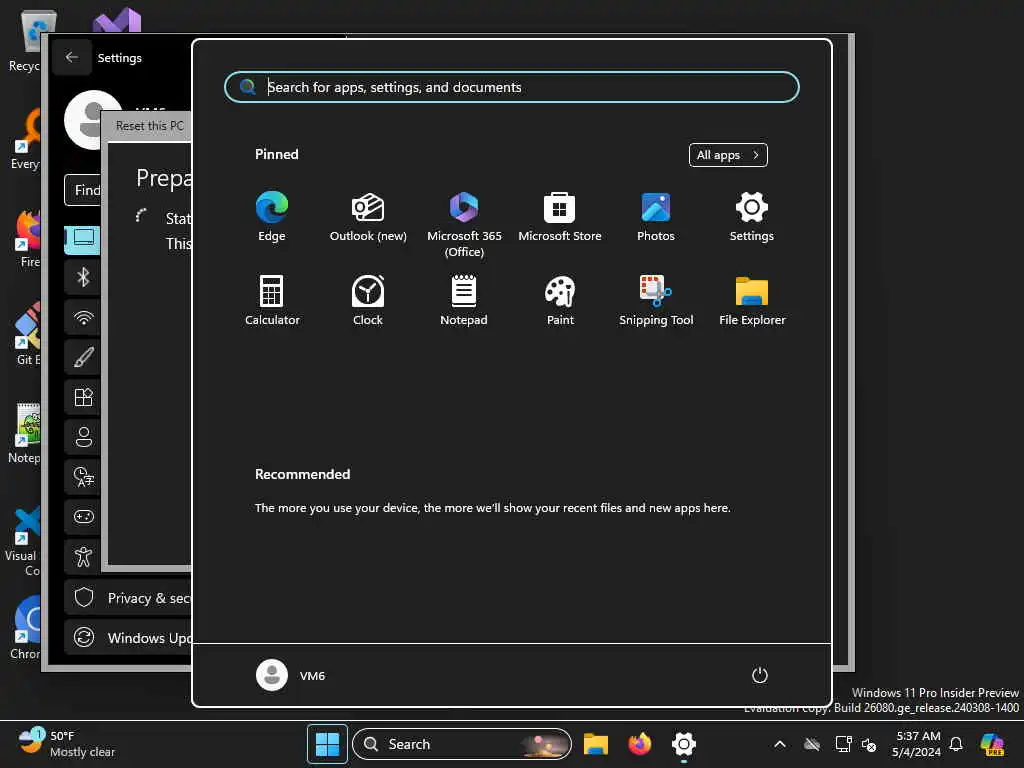Select Accounts category in Settings sidebar
The width and height of the screenshot is (1024, 768).
(83, 437)
